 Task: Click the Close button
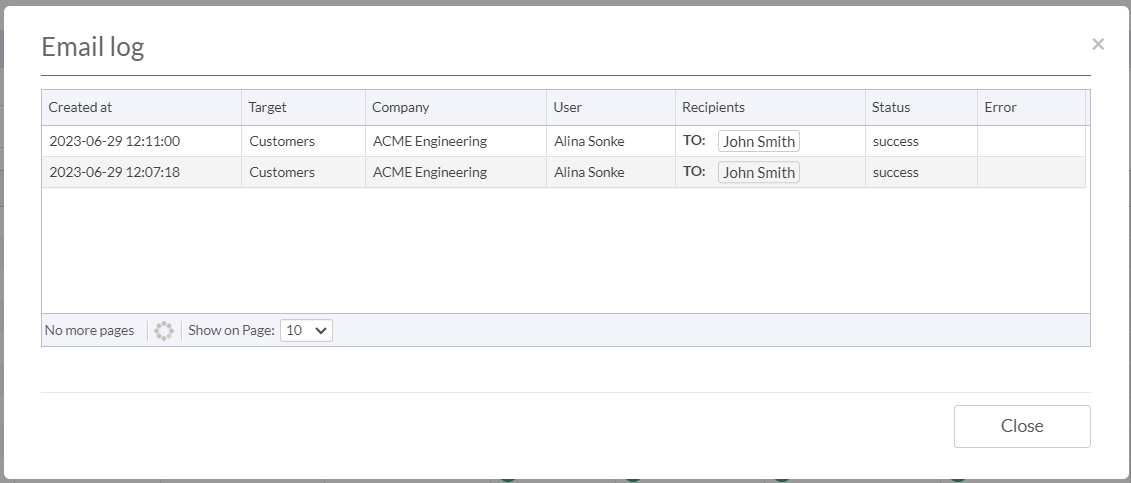[x=1022, y=426]
